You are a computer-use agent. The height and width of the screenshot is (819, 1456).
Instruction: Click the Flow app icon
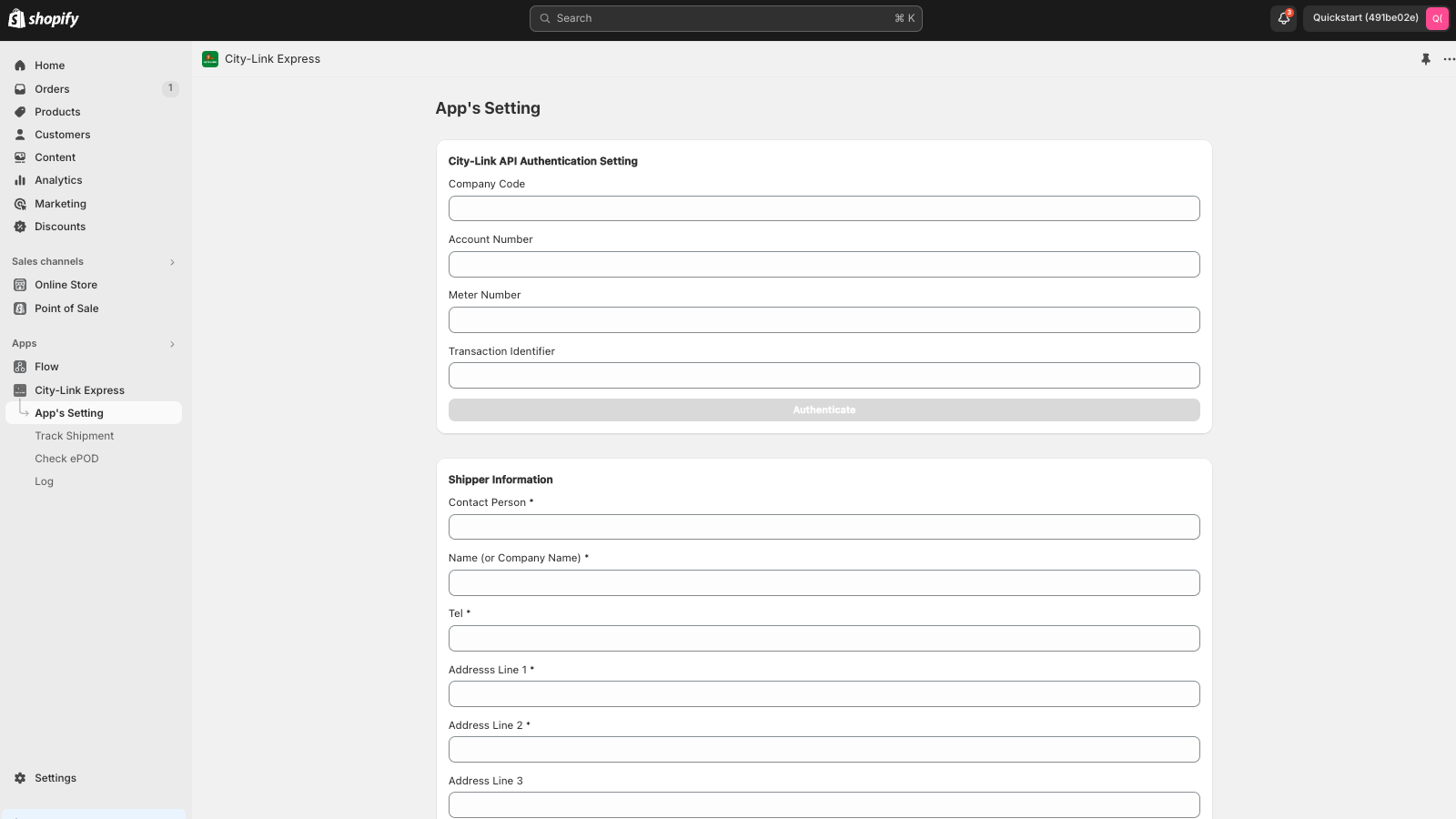pyautogui.click(x=20, y=367)
